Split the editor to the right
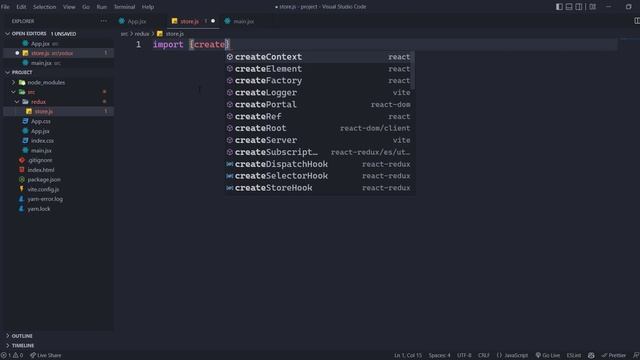 [636, 21]
